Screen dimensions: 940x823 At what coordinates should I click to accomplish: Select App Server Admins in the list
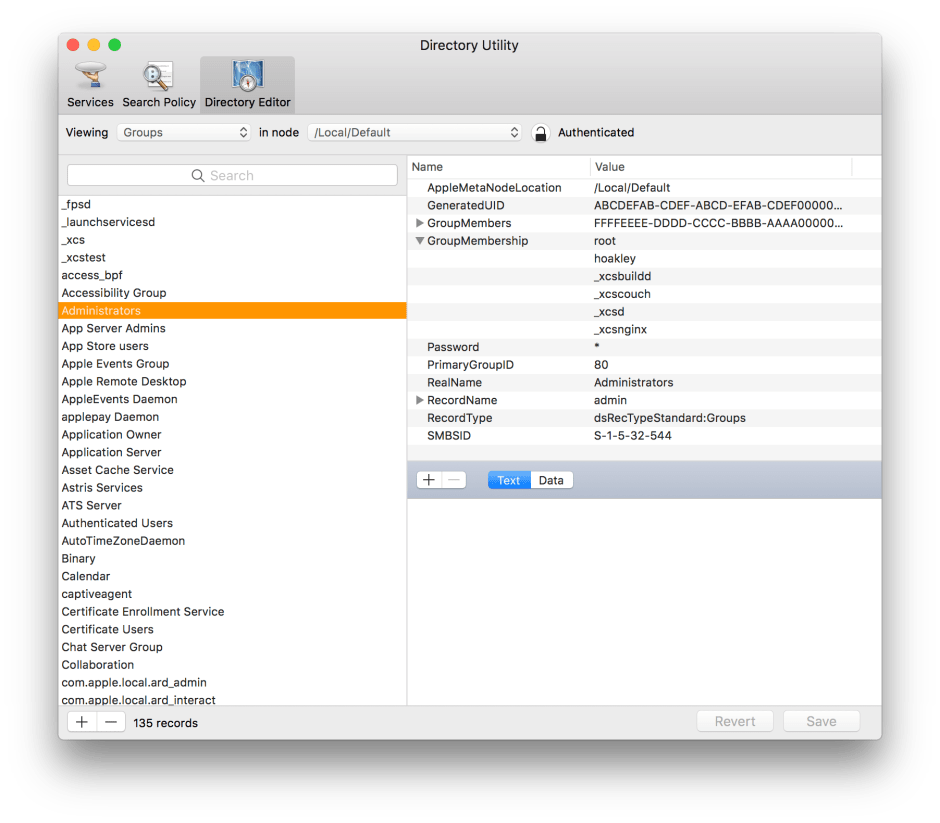(x=114, y=328)
